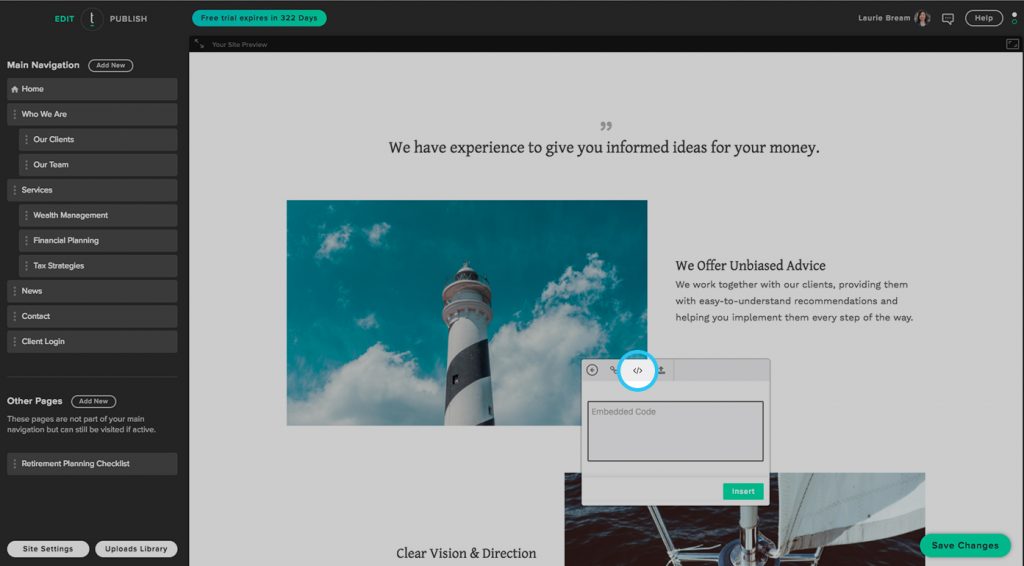The image size is (1024, 566).
Task: Click the circled back arrow icon in popup
Action: pos(592,370)
